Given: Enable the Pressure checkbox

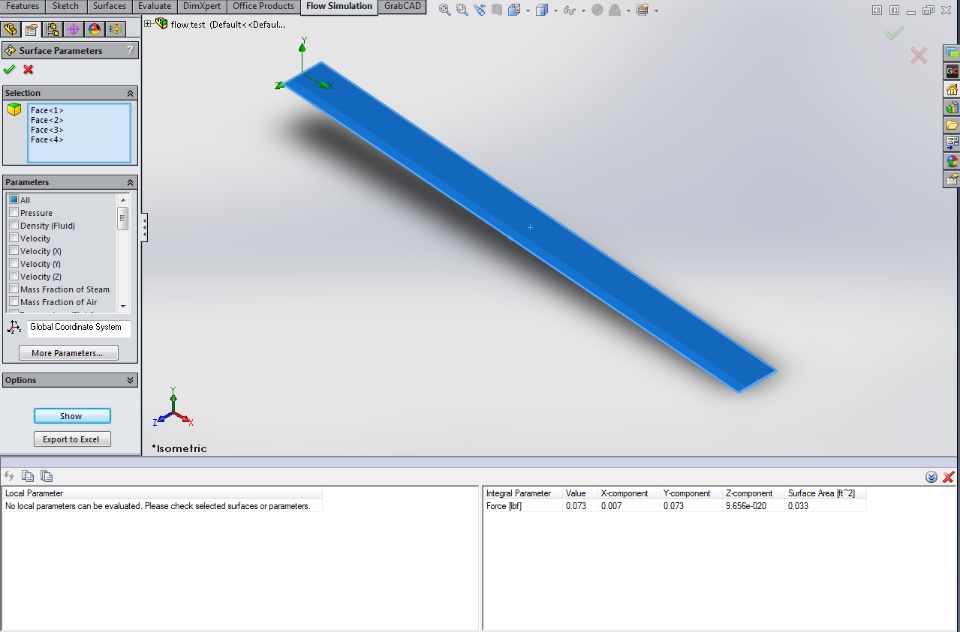Looking at the screenshot, I should point(13,212).
